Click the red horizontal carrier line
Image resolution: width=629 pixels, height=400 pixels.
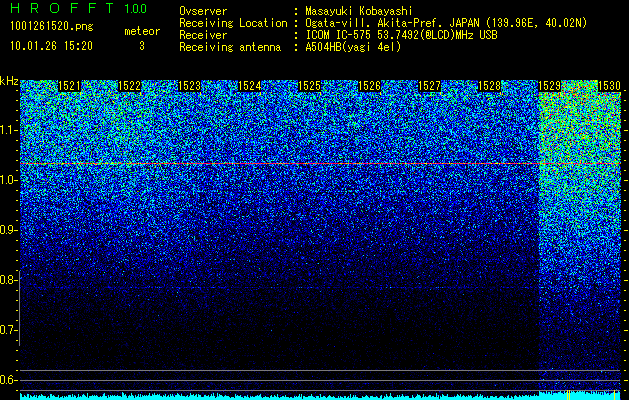320,164
